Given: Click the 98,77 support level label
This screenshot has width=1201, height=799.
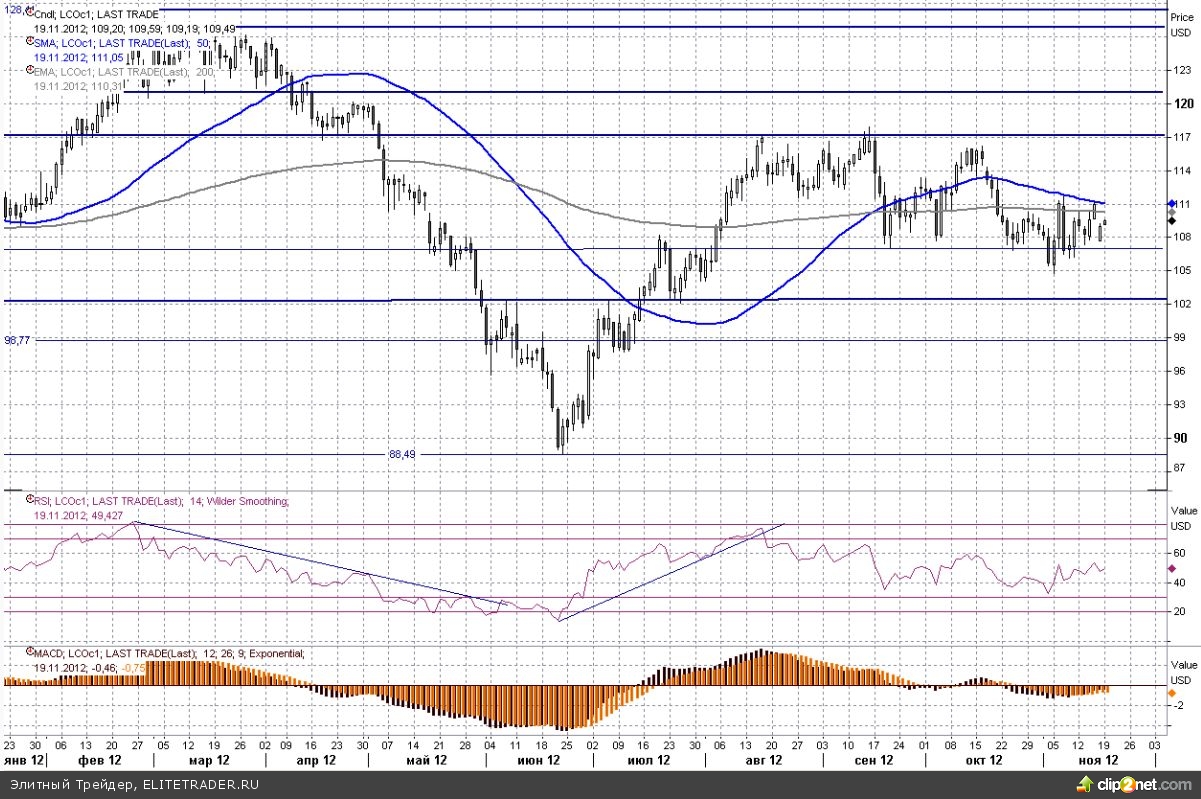Looking at the screenshot, I should click(17, 340).
